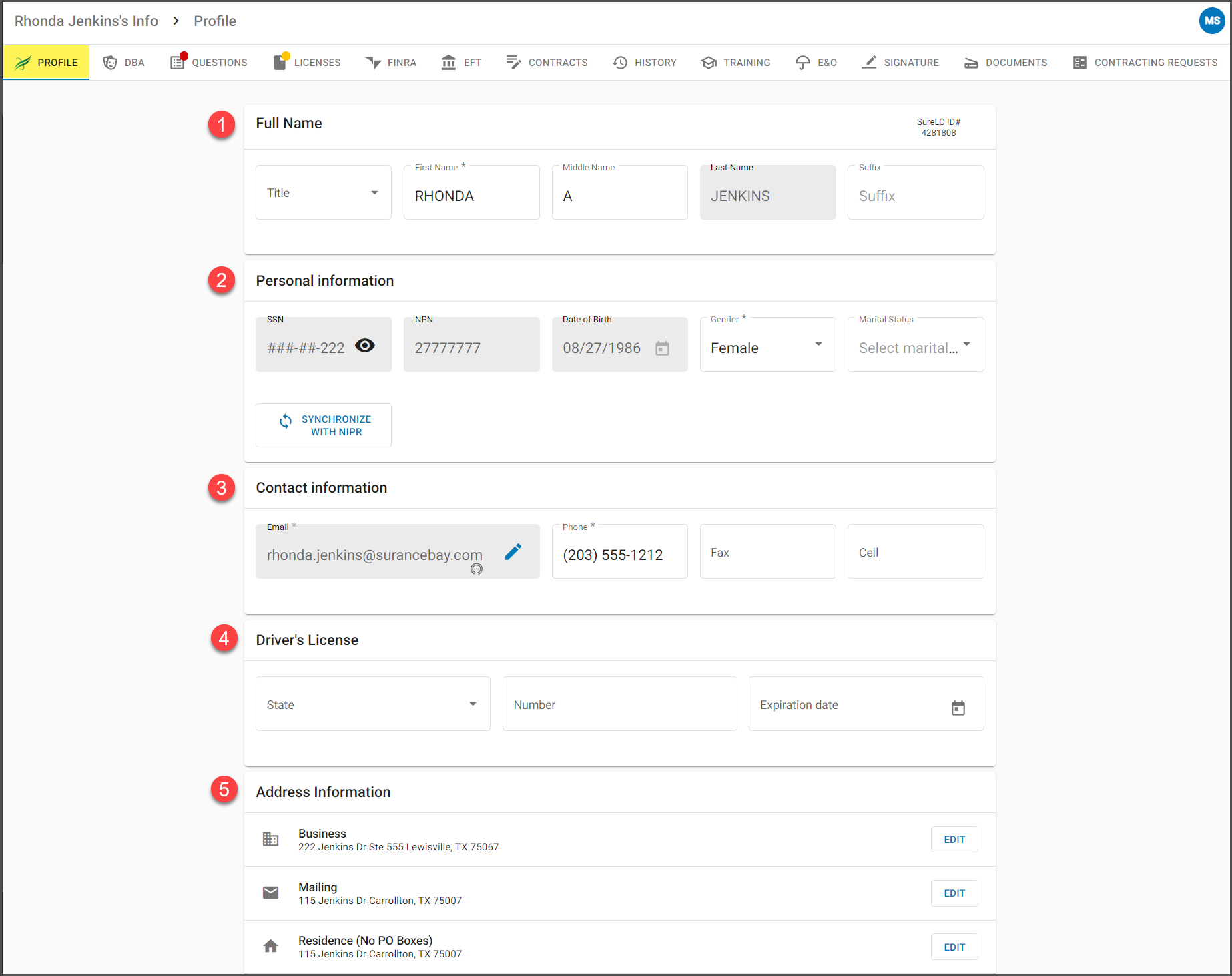Open the Questions tab with red alert
This screenshot has width=1232, height=976.
click(208, 63)
